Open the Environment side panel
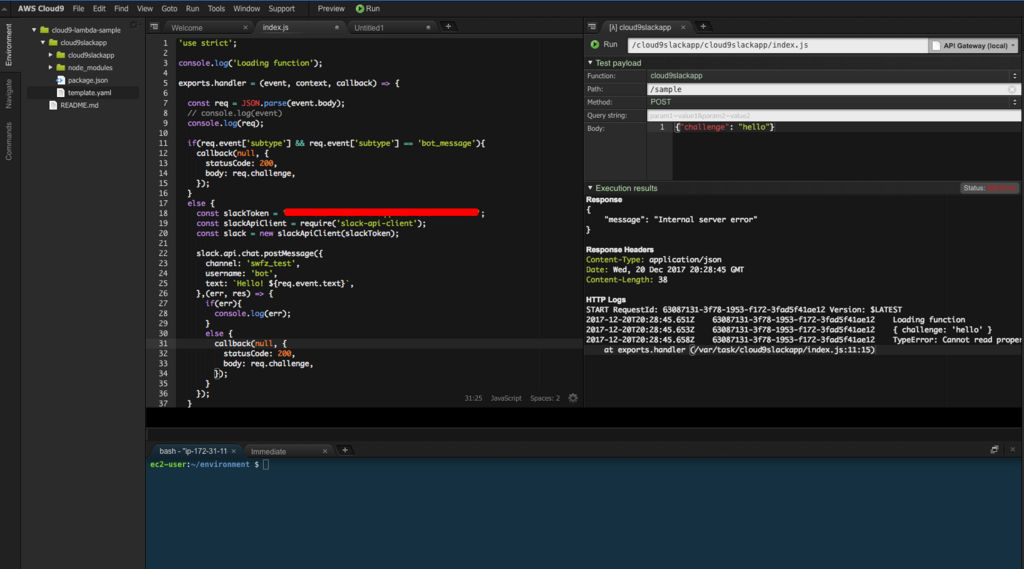The image size is (1024, 569). [x=9, y=44]
